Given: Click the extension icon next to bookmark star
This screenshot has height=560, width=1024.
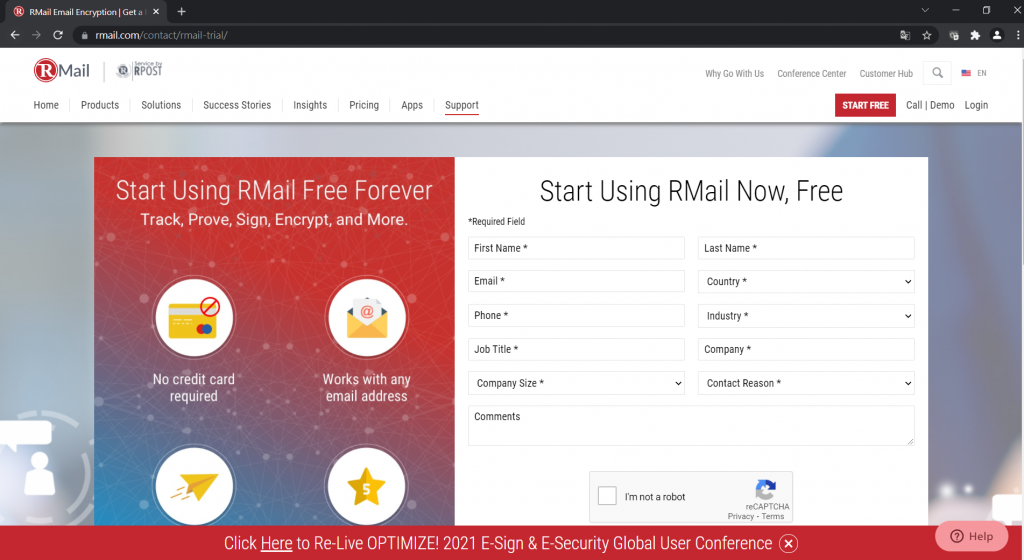Looking at the screenshot, I should pos(953,35).
